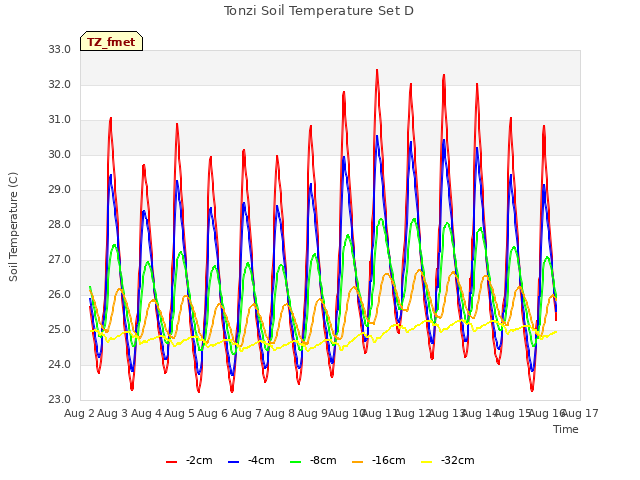The image size is (640, 480).
Task: Click the 23.0 y-axis tick label
Action: coord(60,399)
